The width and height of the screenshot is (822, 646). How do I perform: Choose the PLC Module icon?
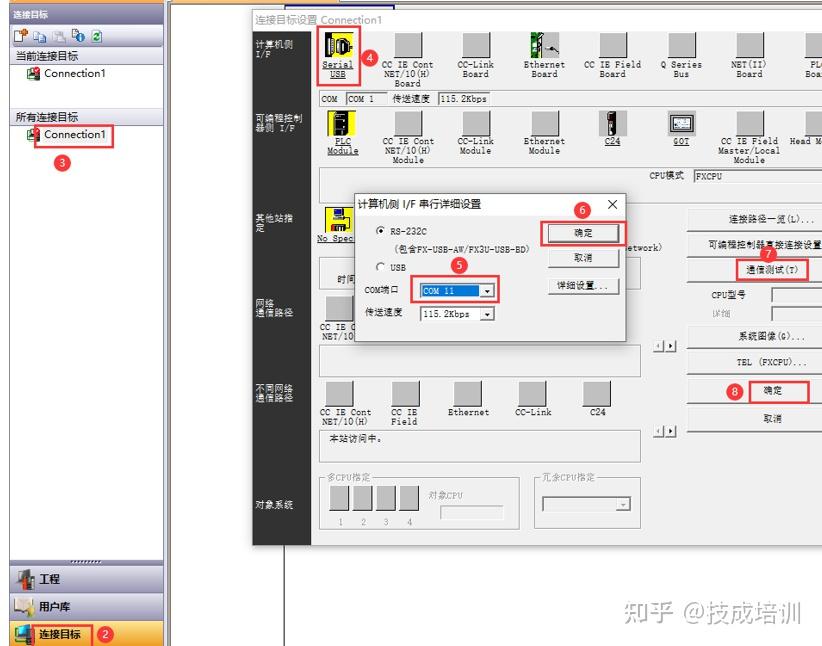point(342,123)
